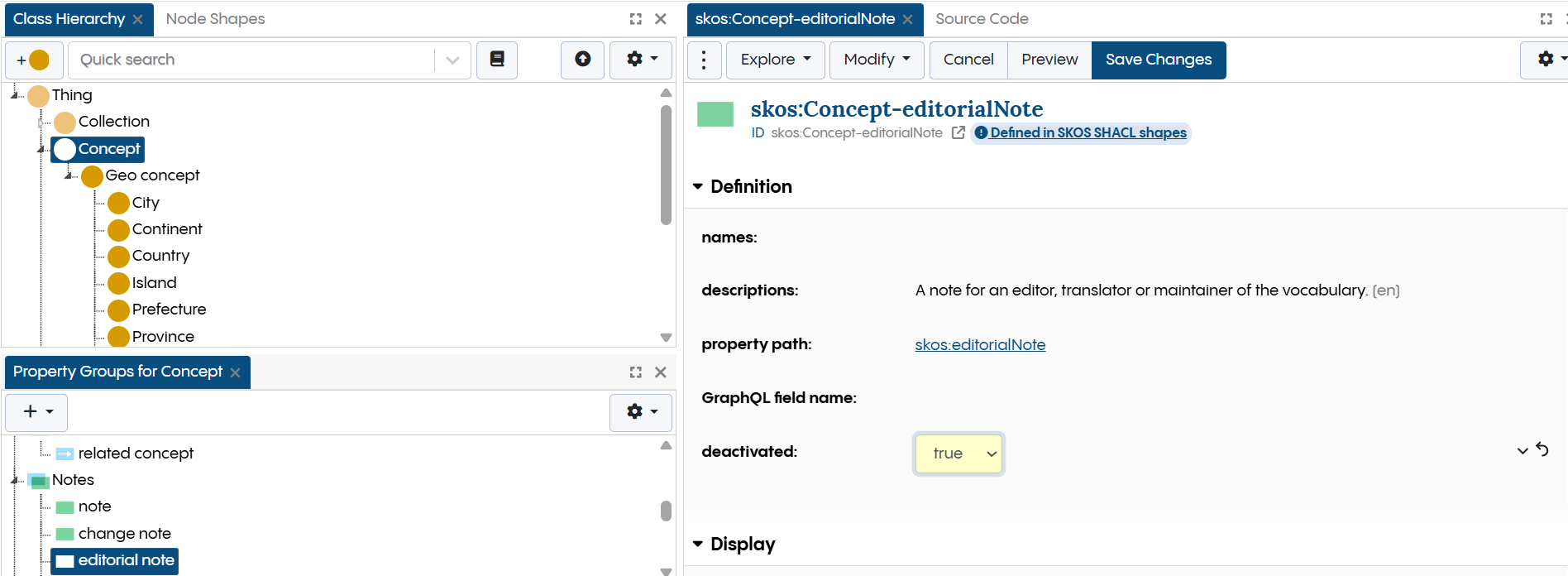Open the Modify dropdown menu
Screen dimensions: 1568x576
pos(876,60)
